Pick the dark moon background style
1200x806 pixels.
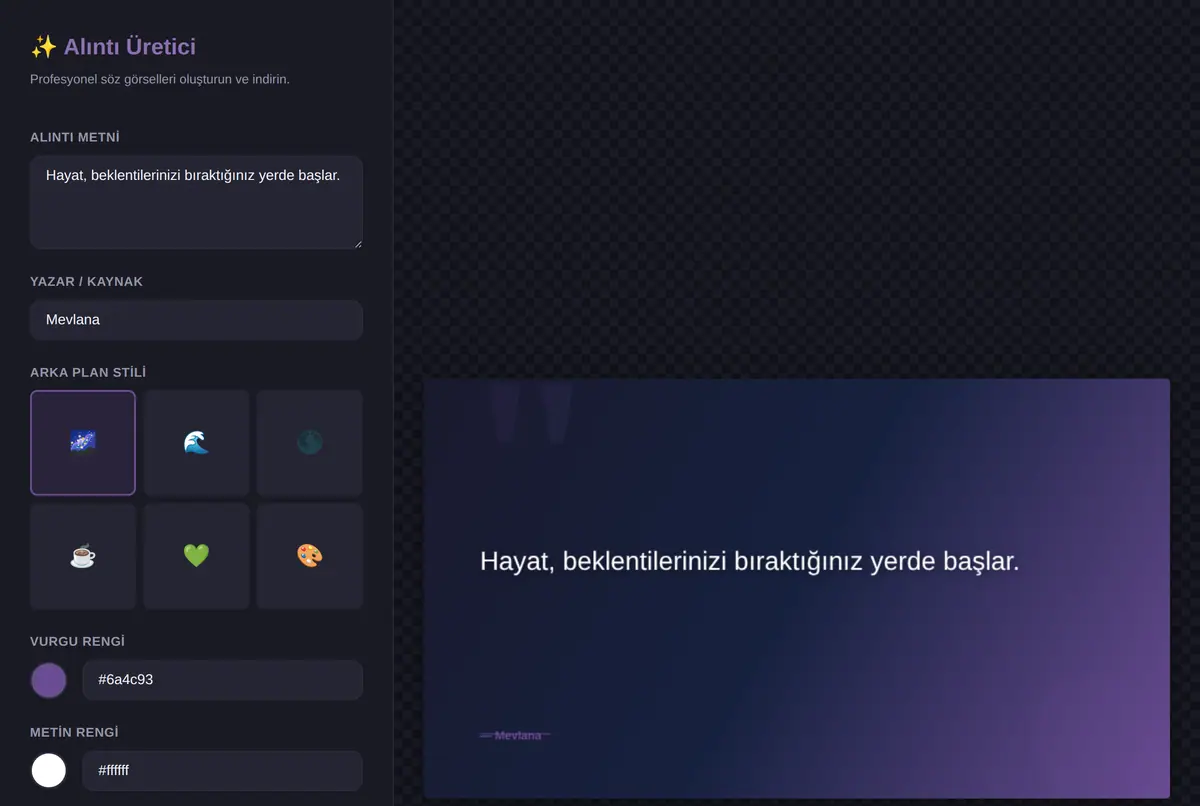[309, 442]
